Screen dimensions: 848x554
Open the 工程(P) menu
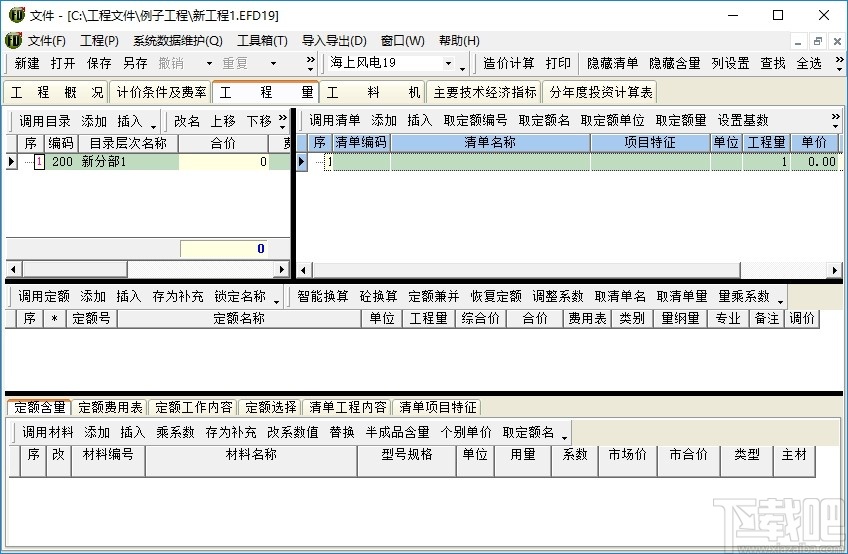pyautogui.click(x=100, y=41)
